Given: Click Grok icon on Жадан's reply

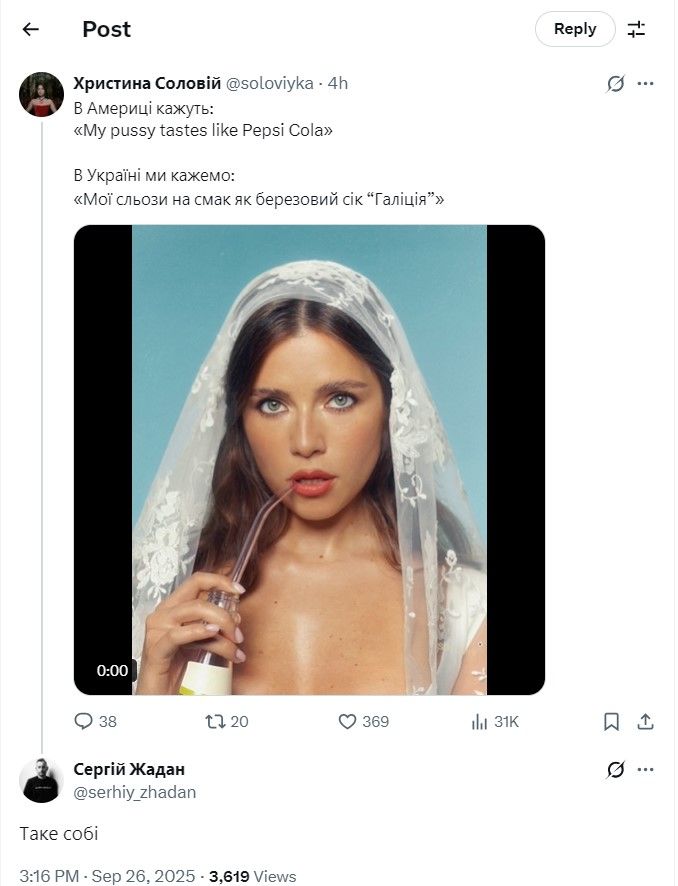Looking at the screenshot, I should 616,770.
